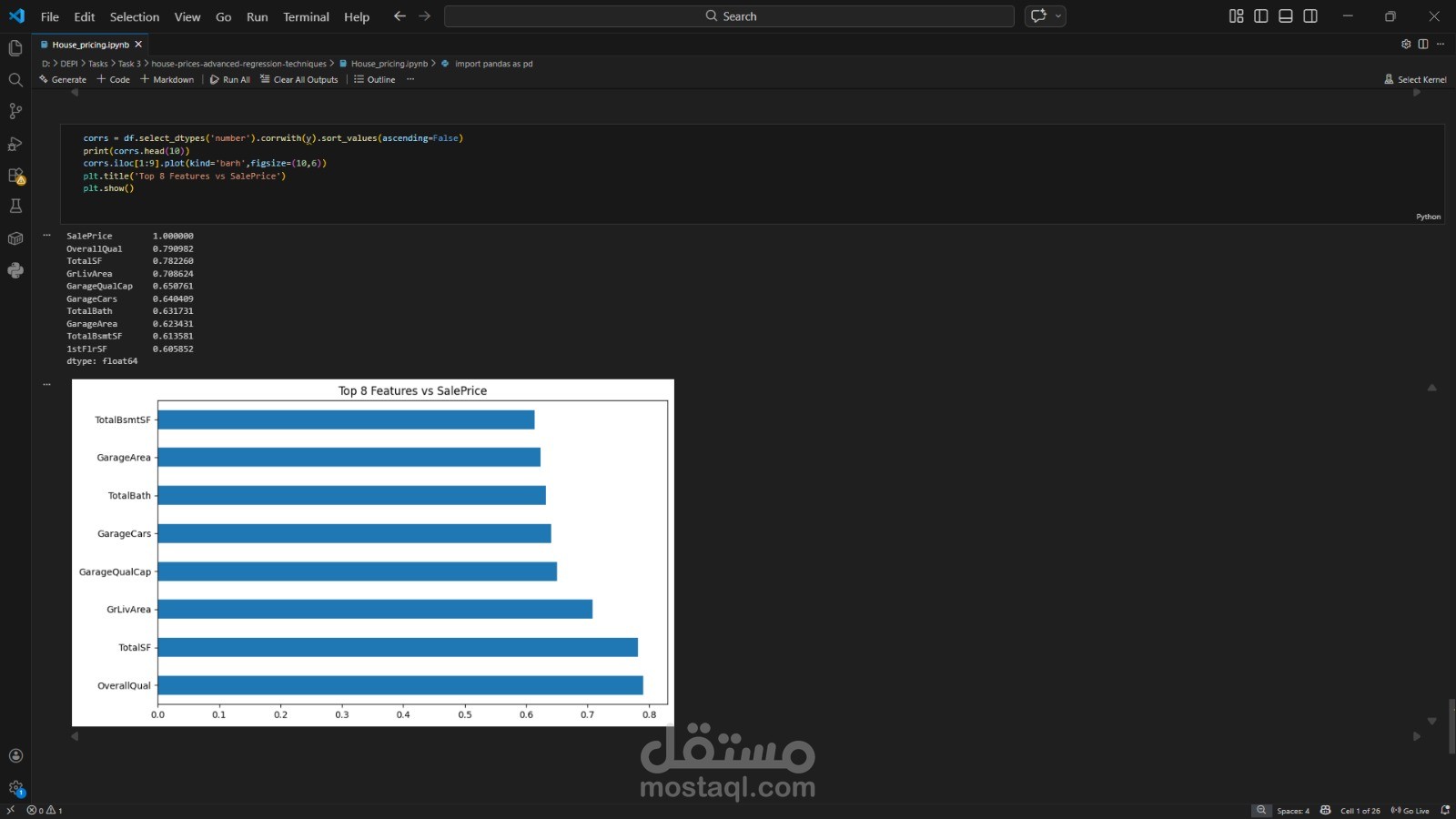
Task: Add a new Code cell
Action: point(114,79)
